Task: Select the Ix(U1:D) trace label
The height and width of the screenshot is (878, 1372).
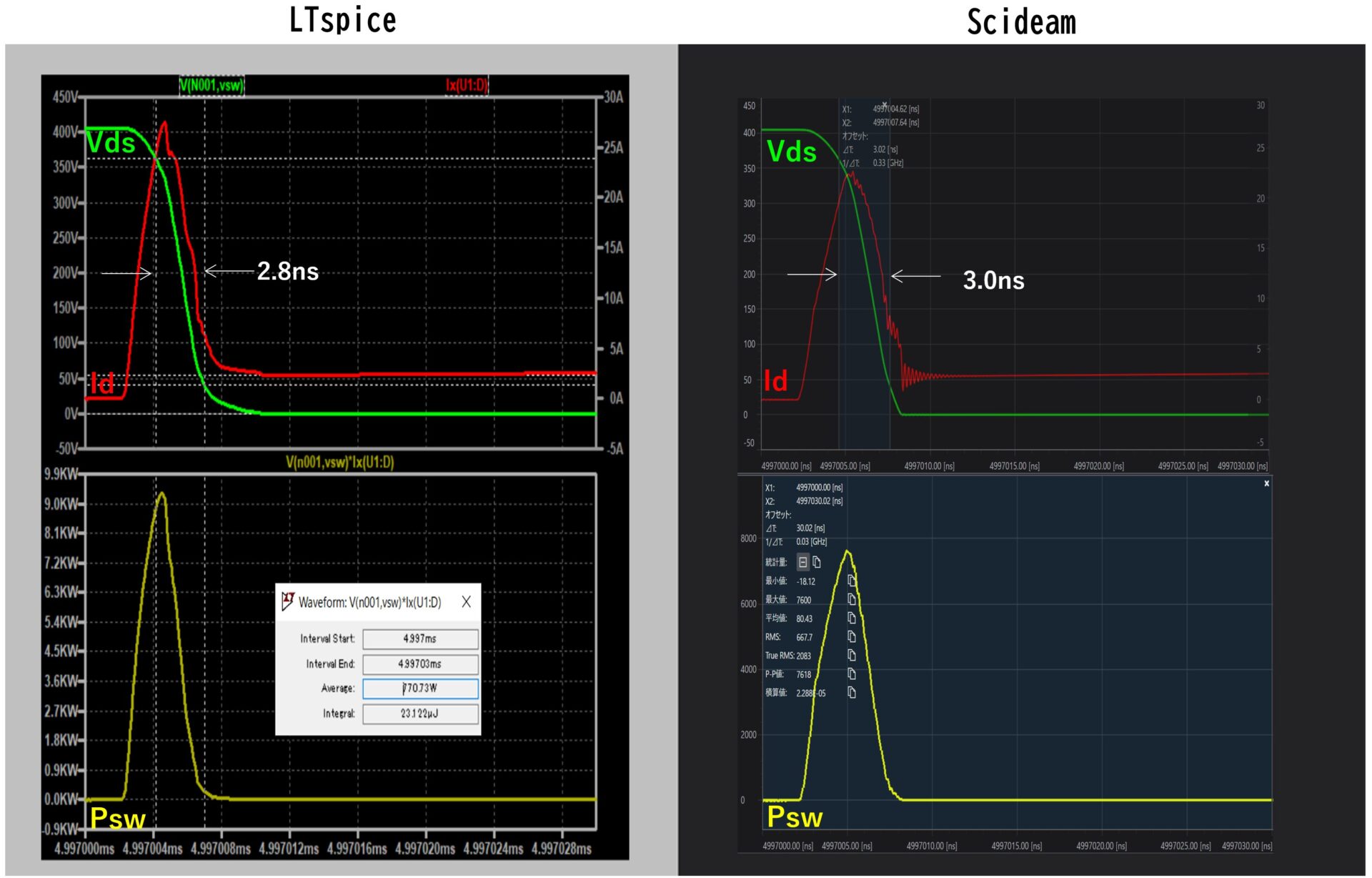Action: point(466,86)
